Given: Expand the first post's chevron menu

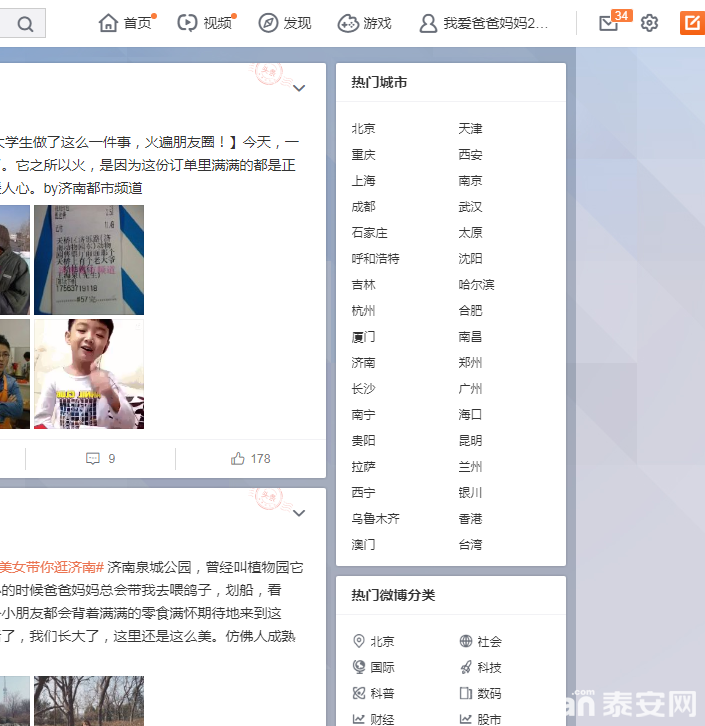Looking at the screenshot, I should [299, 88].
